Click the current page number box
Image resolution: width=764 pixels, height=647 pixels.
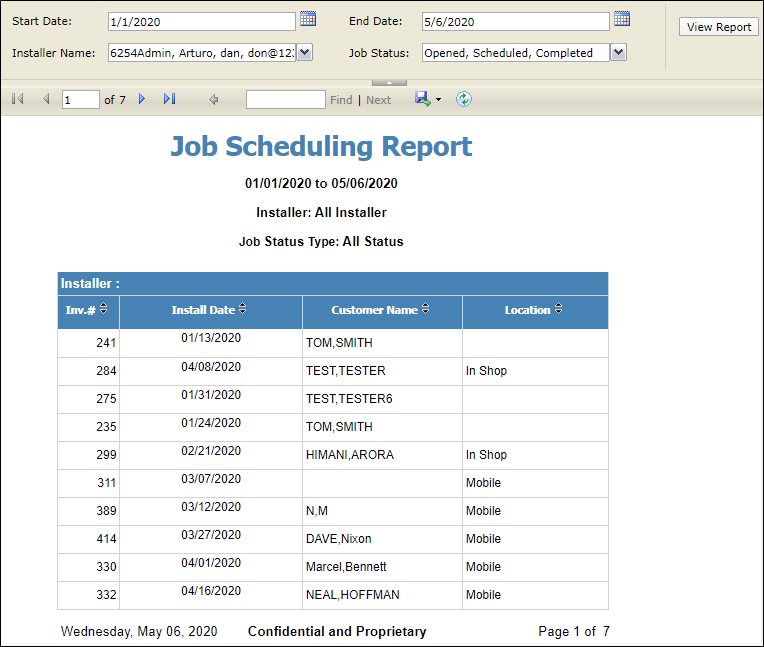tap(81, 100)
